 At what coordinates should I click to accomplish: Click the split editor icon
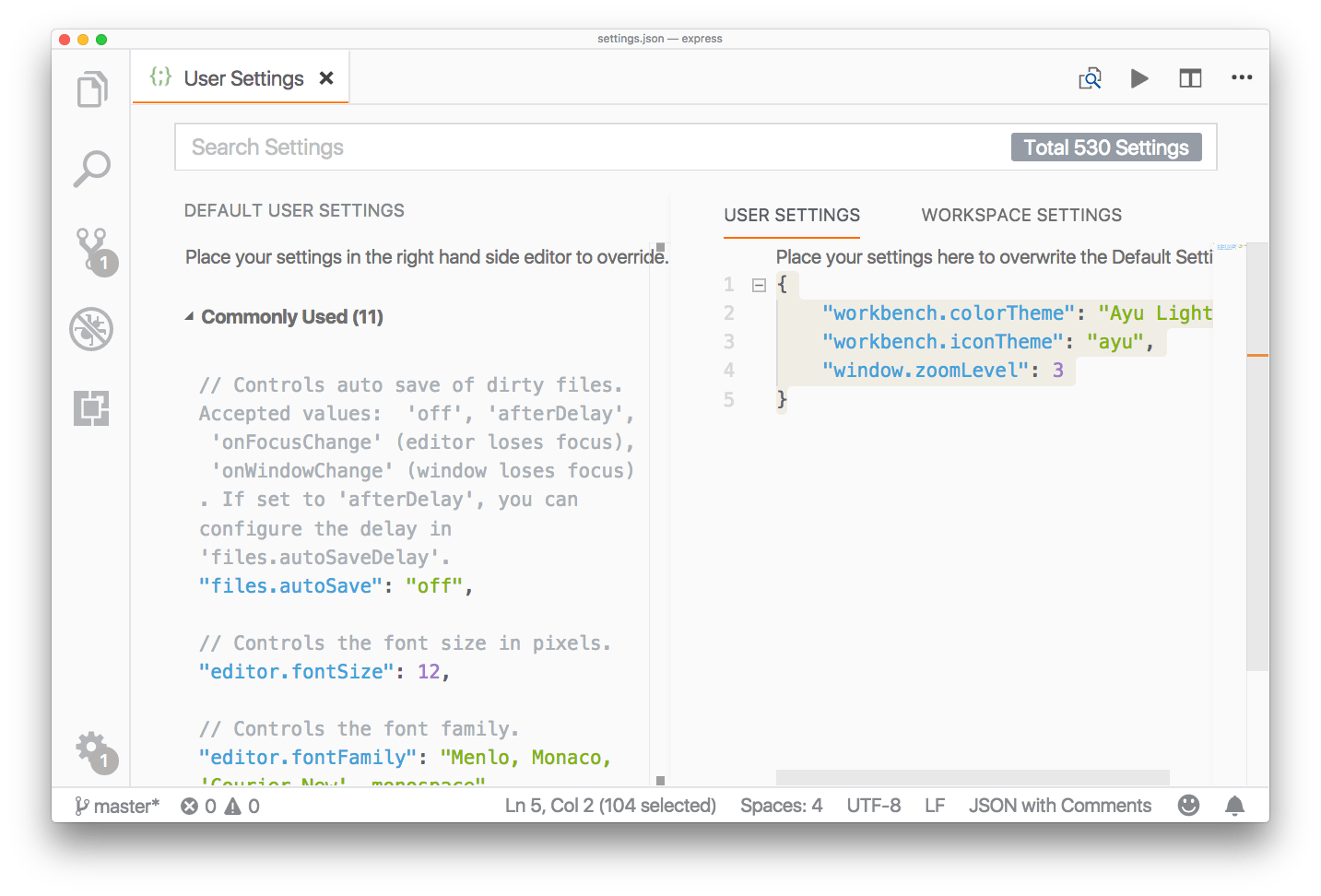pyautogui.click(x=1190, y=78)
